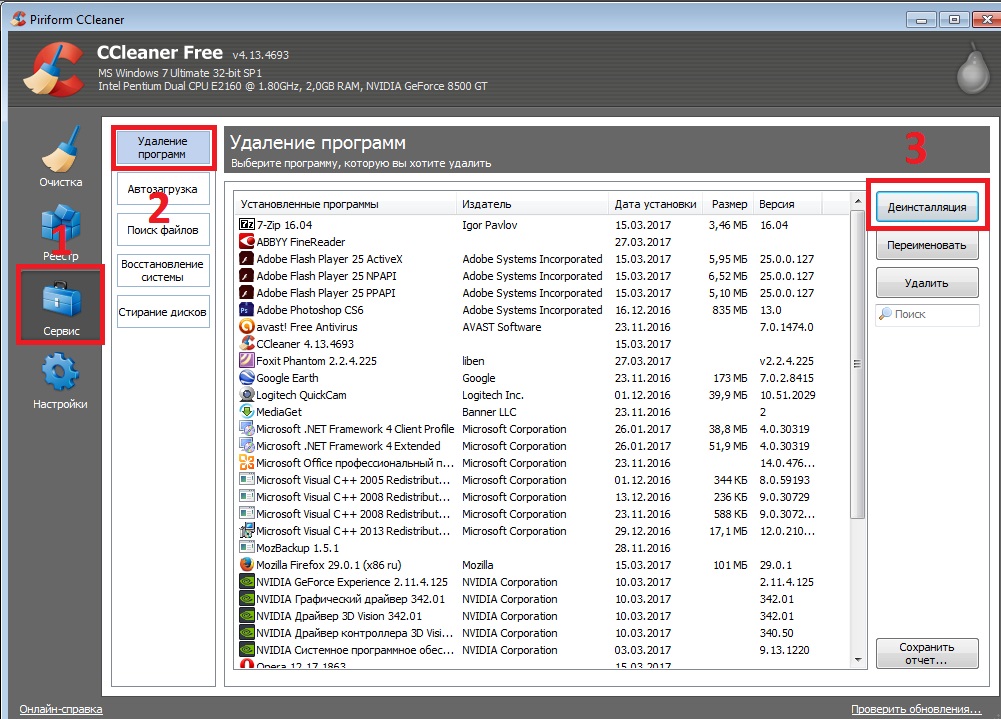Viewport: 1001px width, 719px height.
Task: Click the Google Earth icon
Action: (246, 377)
